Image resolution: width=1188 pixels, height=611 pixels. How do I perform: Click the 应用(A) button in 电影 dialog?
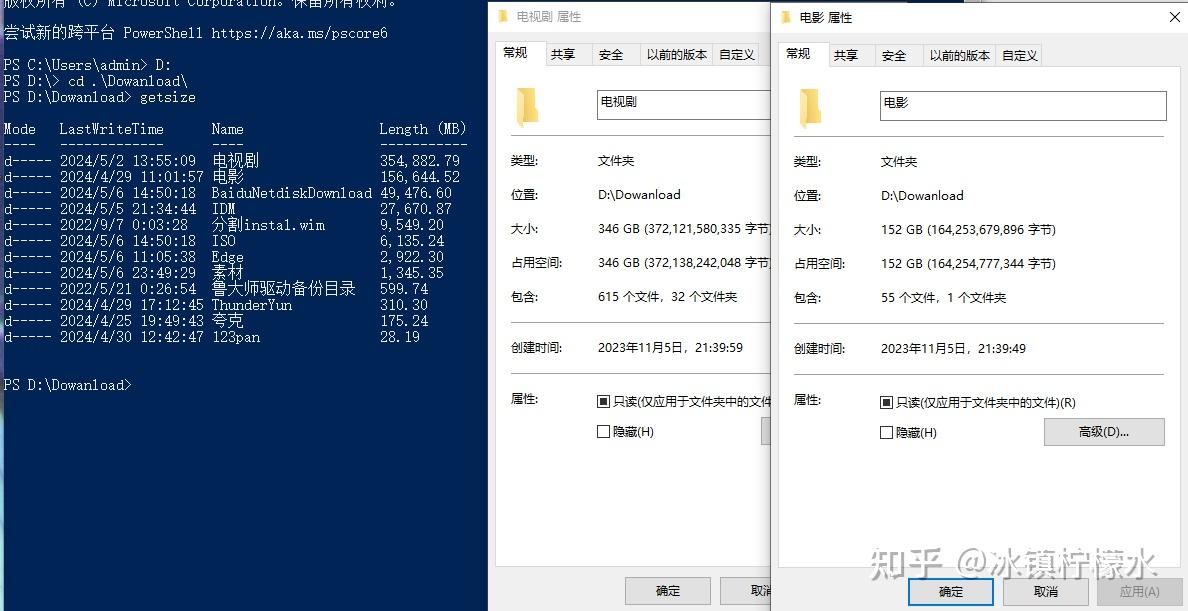tap(1138, 590)
